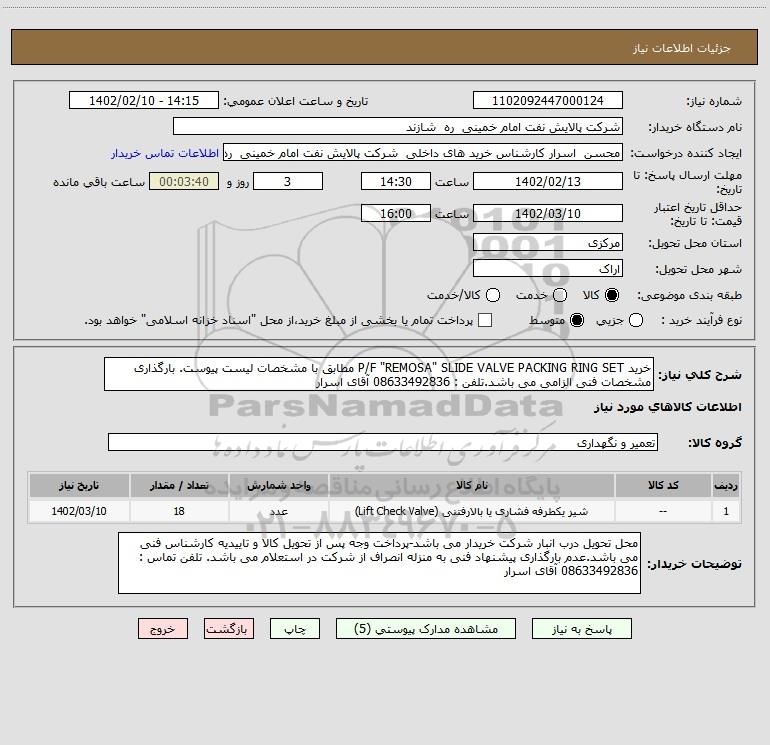Screen dimensions: 770x745
Task: Click the remaining time field 00:03:40
Action: (184, 182)
